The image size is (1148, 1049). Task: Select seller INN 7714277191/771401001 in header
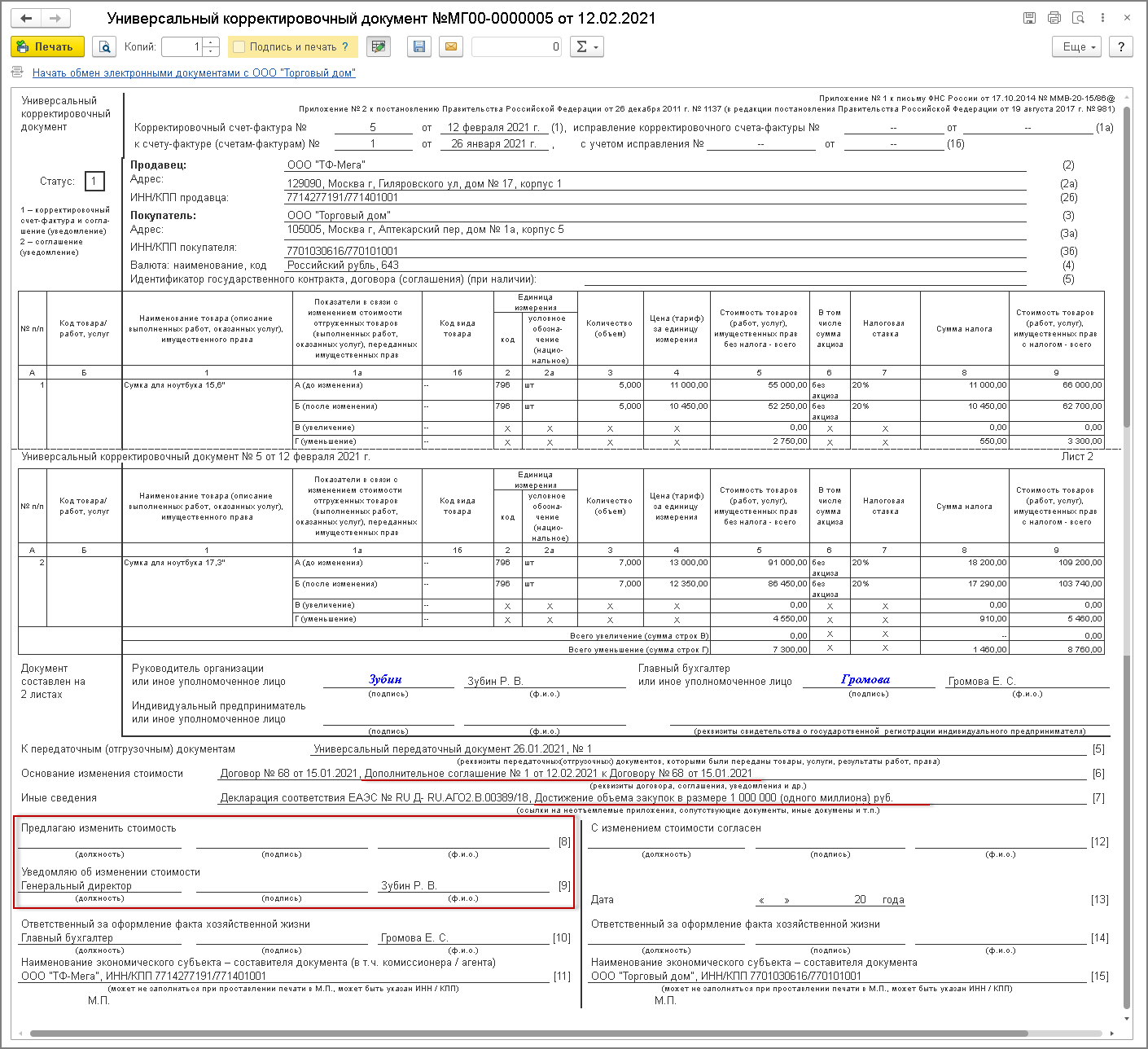pos(342,198)
